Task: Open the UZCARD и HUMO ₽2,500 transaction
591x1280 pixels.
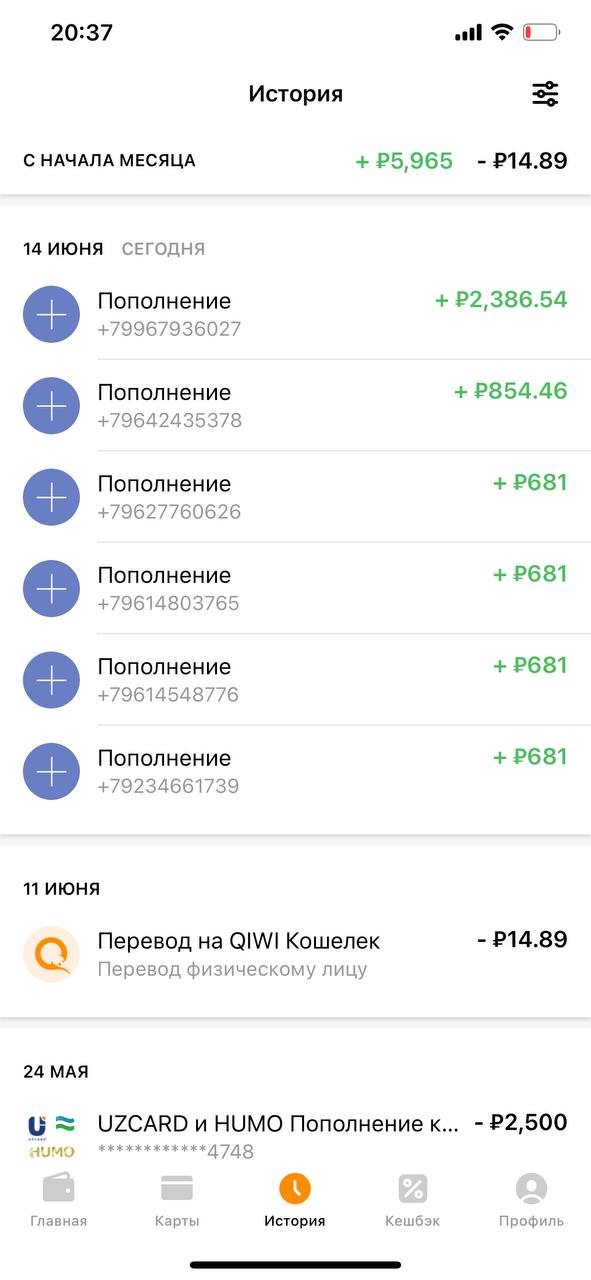Action: pos(295,1137)
